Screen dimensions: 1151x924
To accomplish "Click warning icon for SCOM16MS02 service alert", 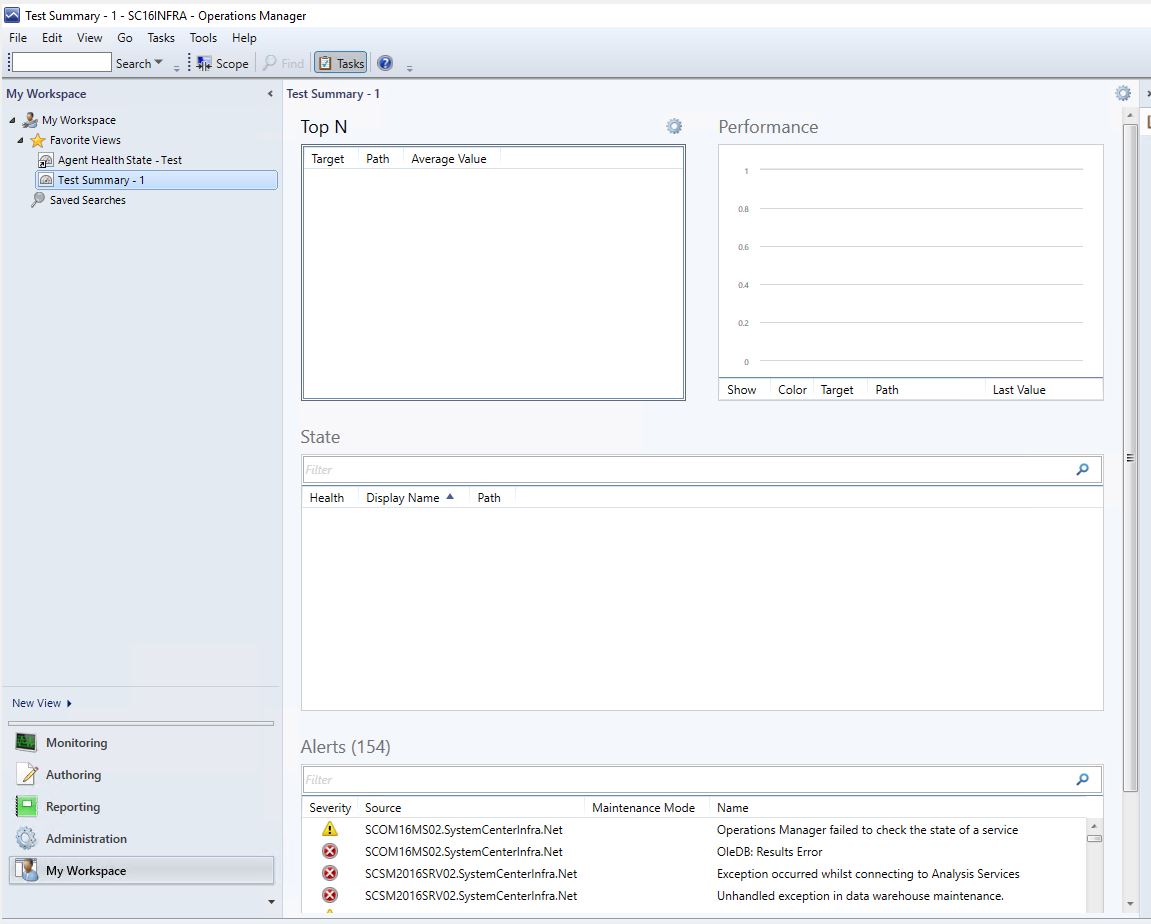I will tap(330, 829).
